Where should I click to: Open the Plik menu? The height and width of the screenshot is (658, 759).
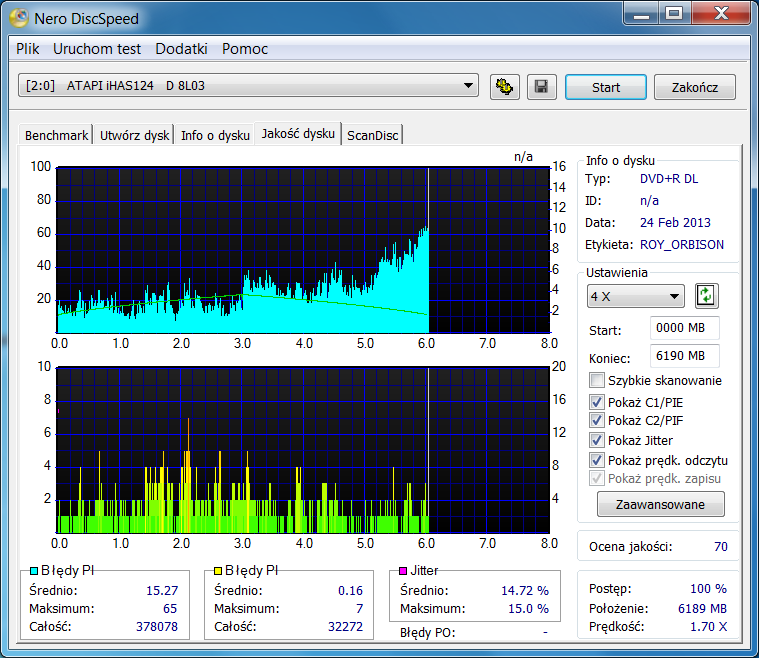tap(28, 49)
